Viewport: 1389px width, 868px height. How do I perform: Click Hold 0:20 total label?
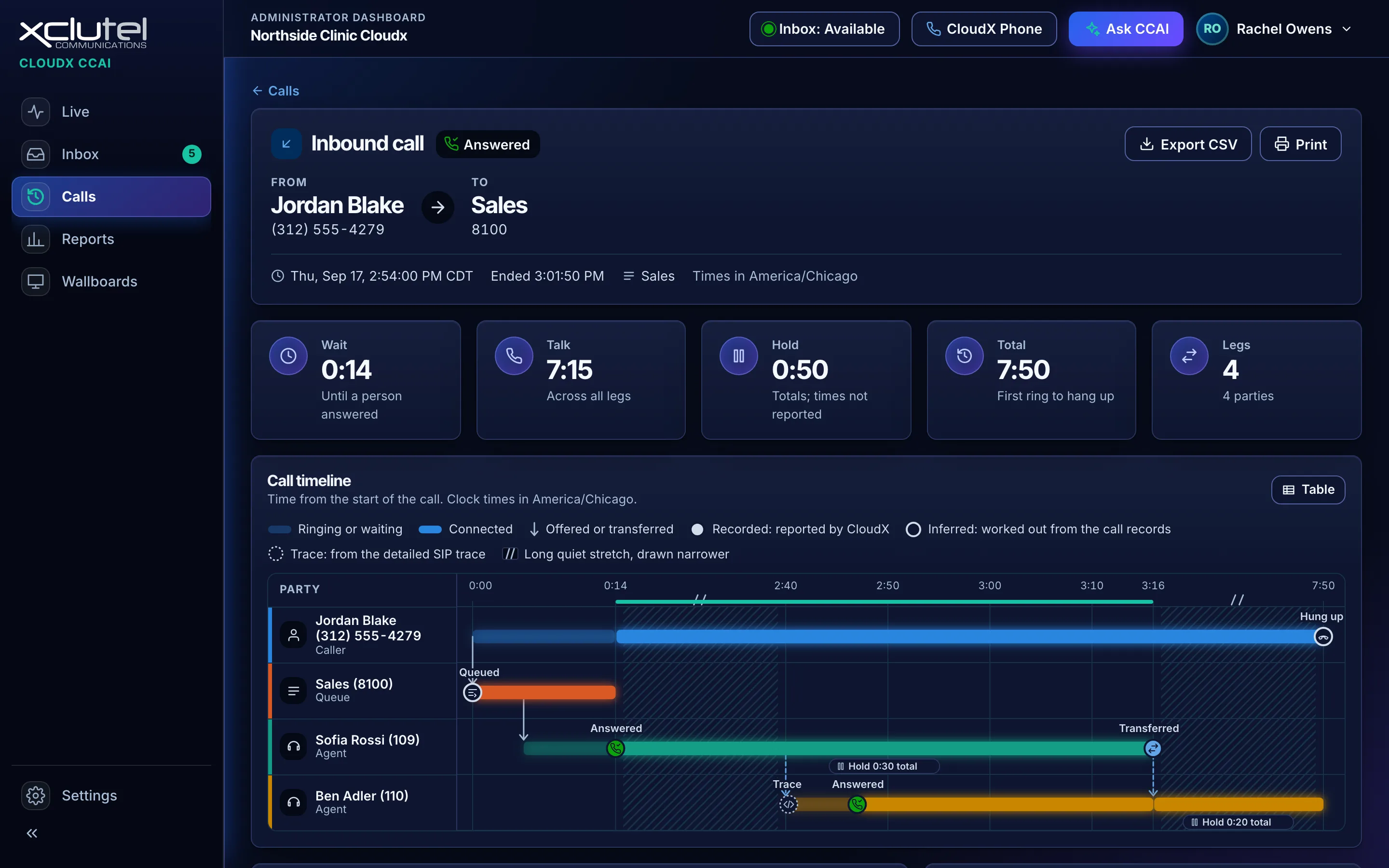click(x=1238, y=822)
